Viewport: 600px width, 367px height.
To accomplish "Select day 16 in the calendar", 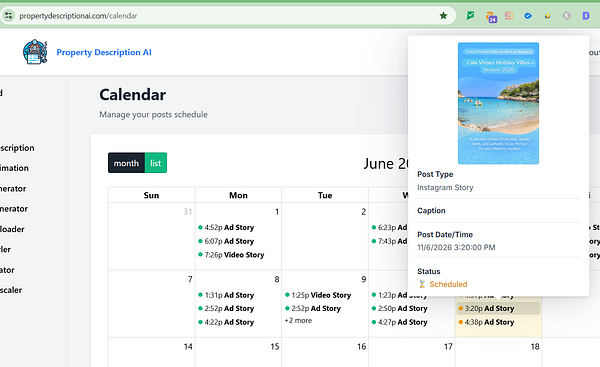I will click(362, 347).
